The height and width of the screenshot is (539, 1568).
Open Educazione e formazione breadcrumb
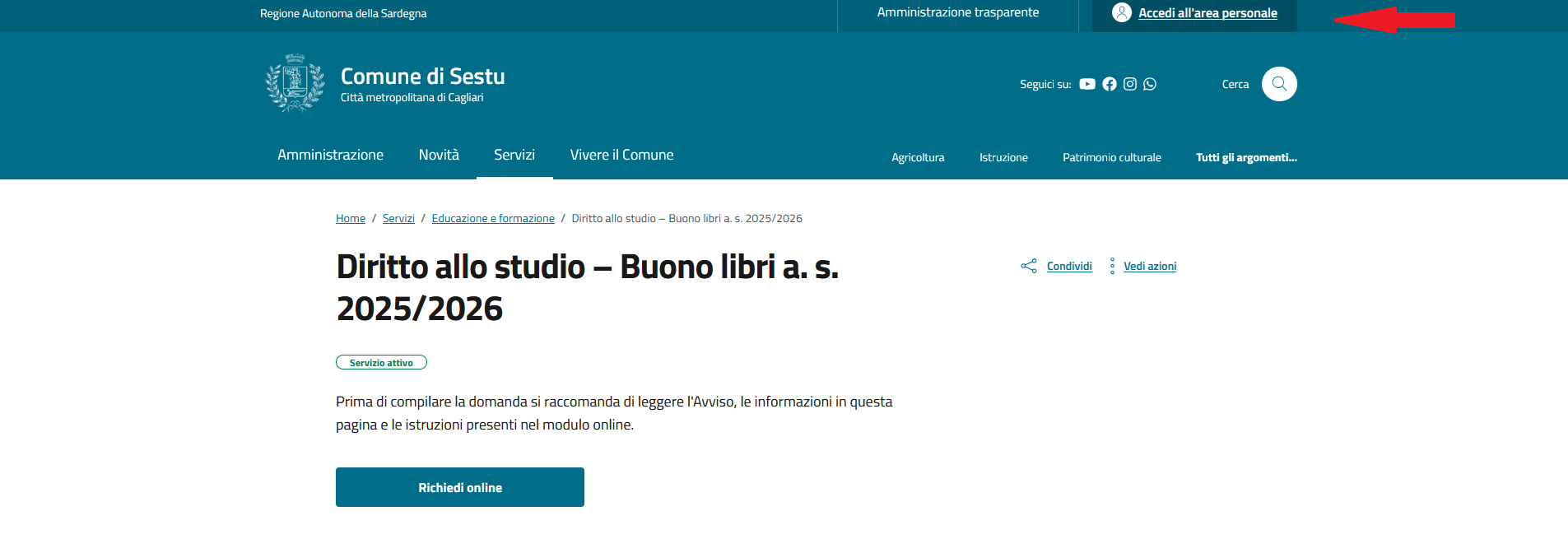coord(493,218)
